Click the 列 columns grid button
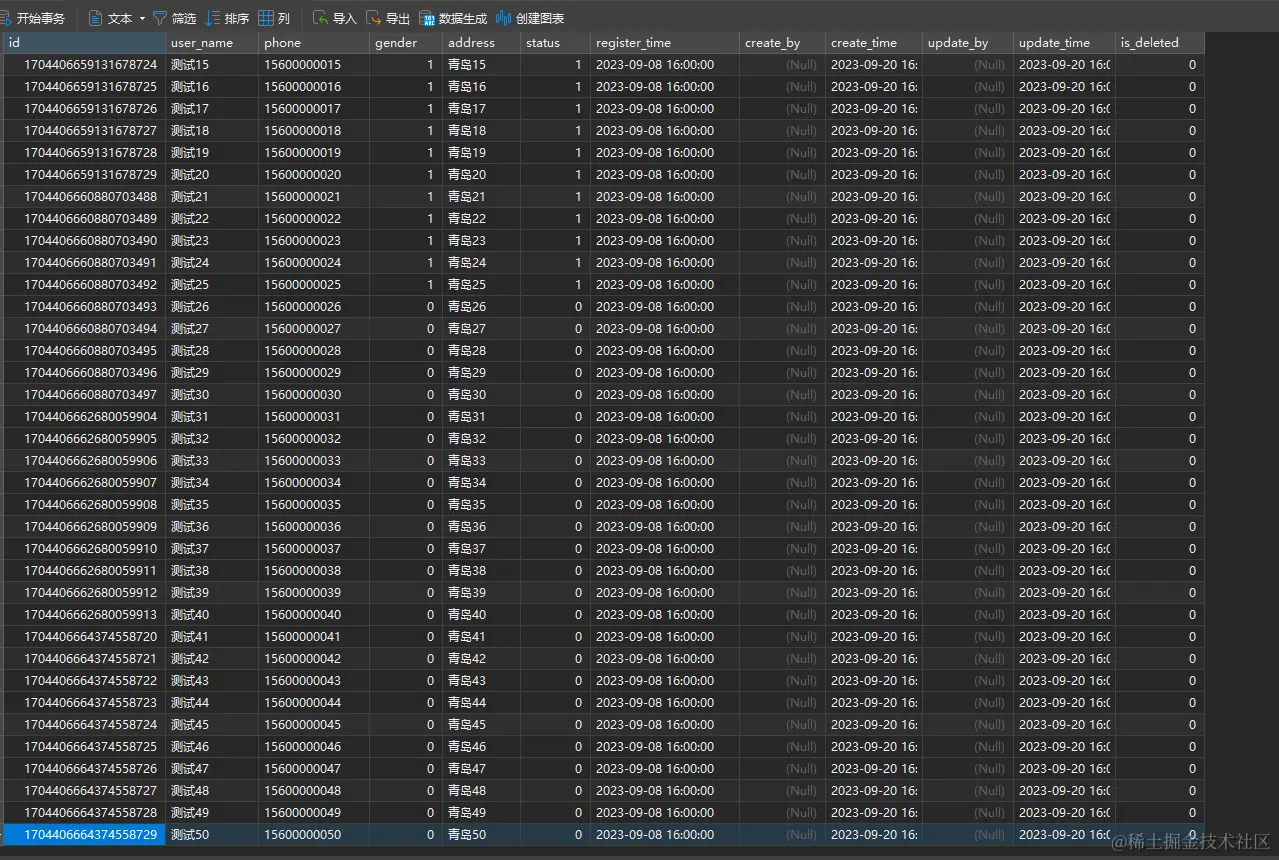 coord(275,18)
